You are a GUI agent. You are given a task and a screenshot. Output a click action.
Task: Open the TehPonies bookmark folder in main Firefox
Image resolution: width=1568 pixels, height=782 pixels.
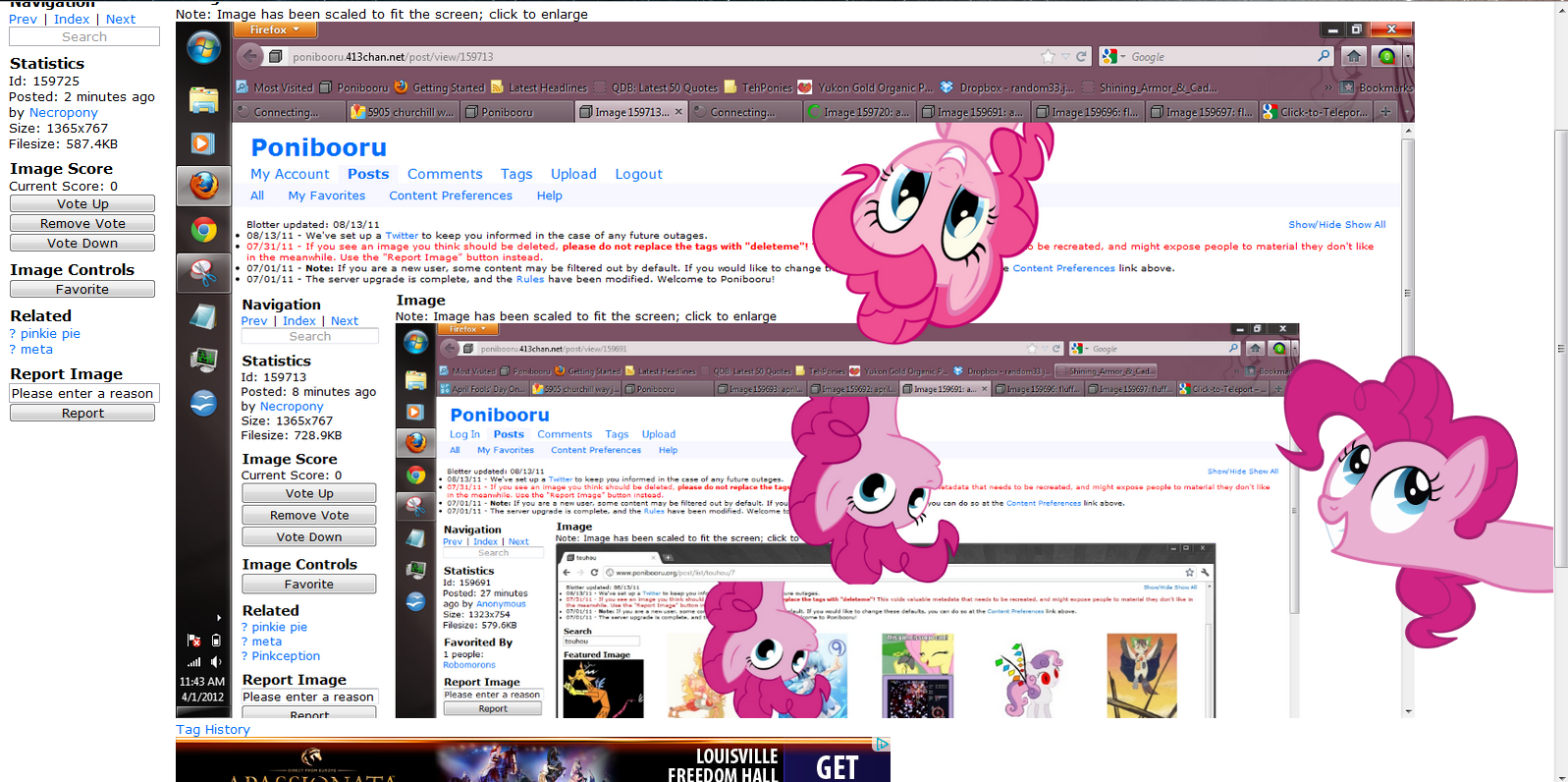tap(758, 87)
